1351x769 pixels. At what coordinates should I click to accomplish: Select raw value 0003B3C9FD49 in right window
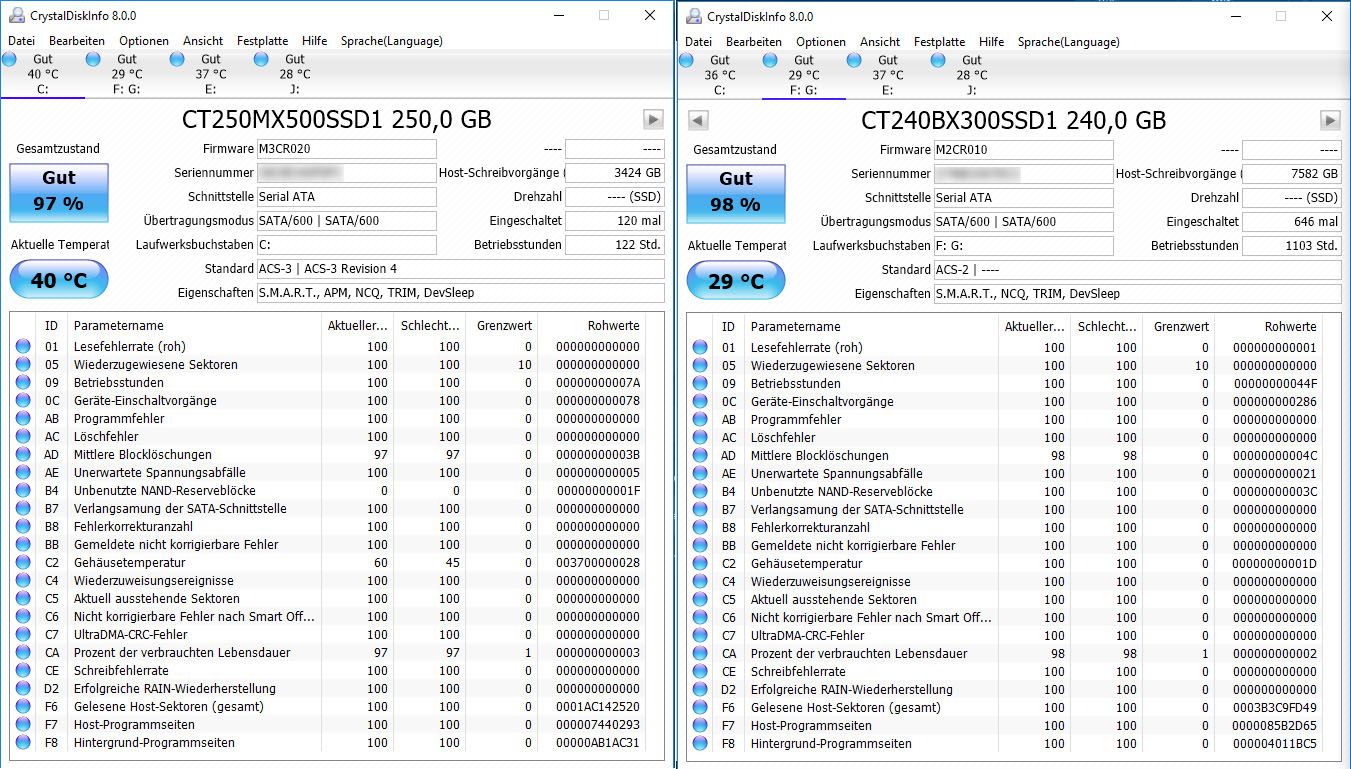tap(1275, 708)
